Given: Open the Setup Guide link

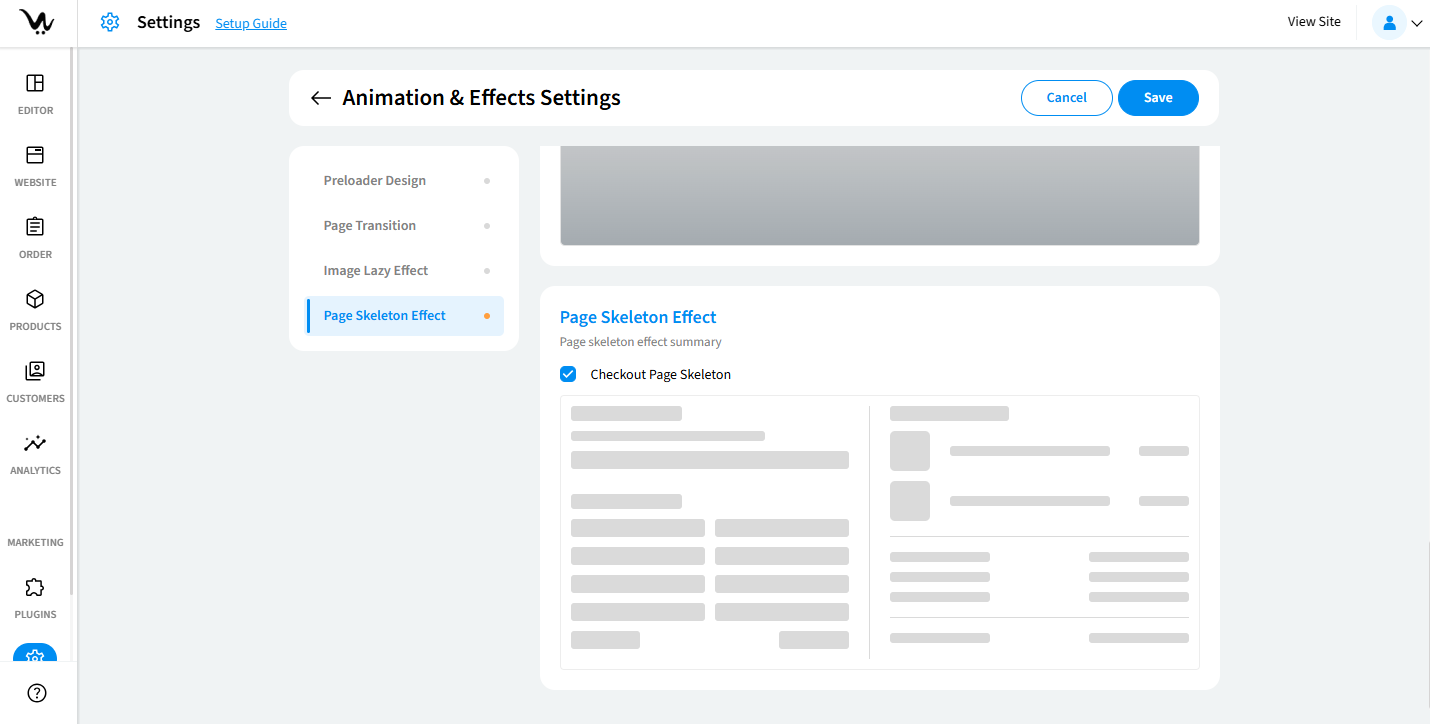Looking at the screenshot, I should 251,23.
